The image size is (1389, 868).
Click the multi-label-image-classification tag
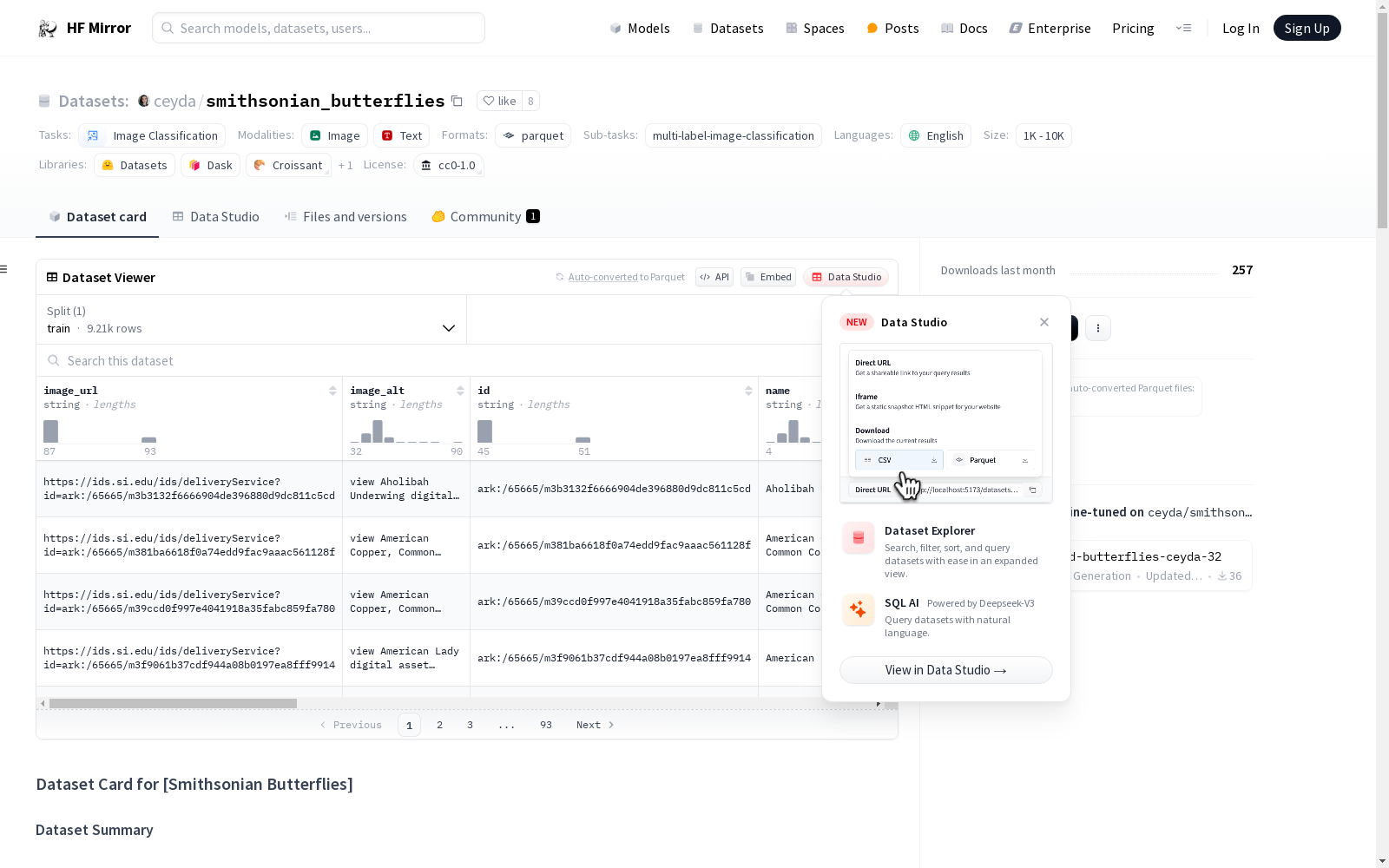pos(733,135)
